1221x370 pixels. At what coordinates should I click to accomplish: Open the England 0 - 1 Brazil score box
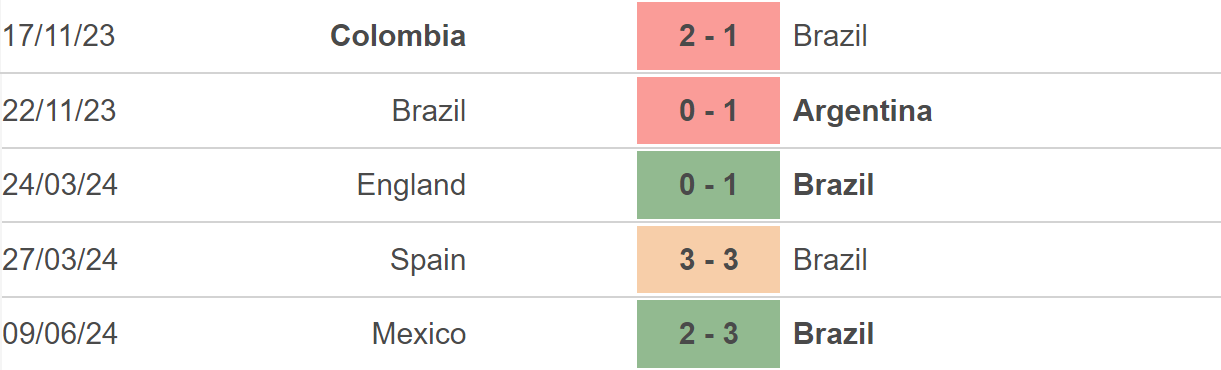pyautogui.click(x=708, y=185)
